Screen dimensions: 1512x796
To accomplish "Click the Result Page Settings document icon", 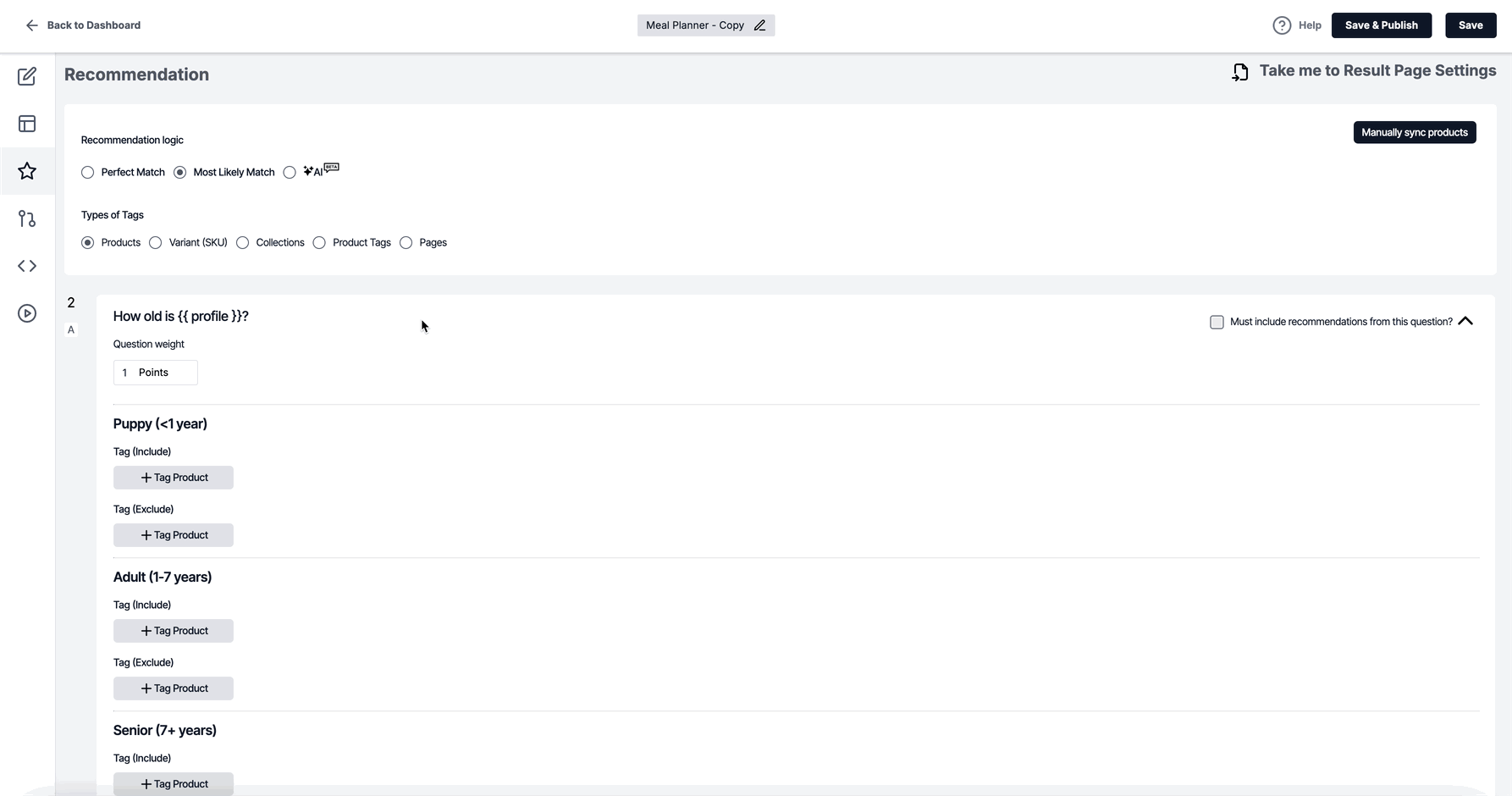I will pyautogui.click(x=1240, y=72).
